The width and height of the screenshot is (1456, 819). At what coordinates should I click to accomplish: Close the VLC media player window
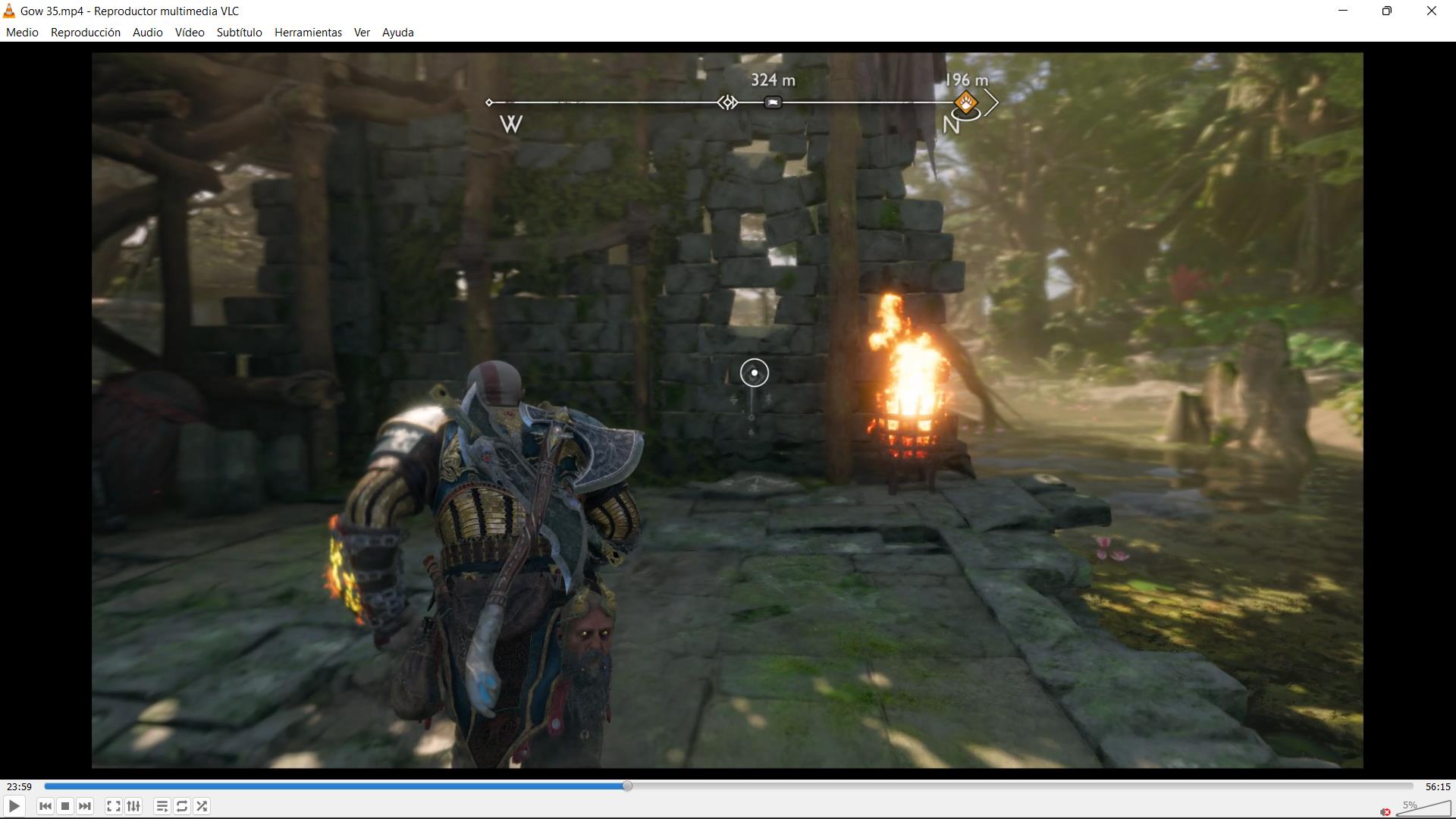[x=1432, y=11]
